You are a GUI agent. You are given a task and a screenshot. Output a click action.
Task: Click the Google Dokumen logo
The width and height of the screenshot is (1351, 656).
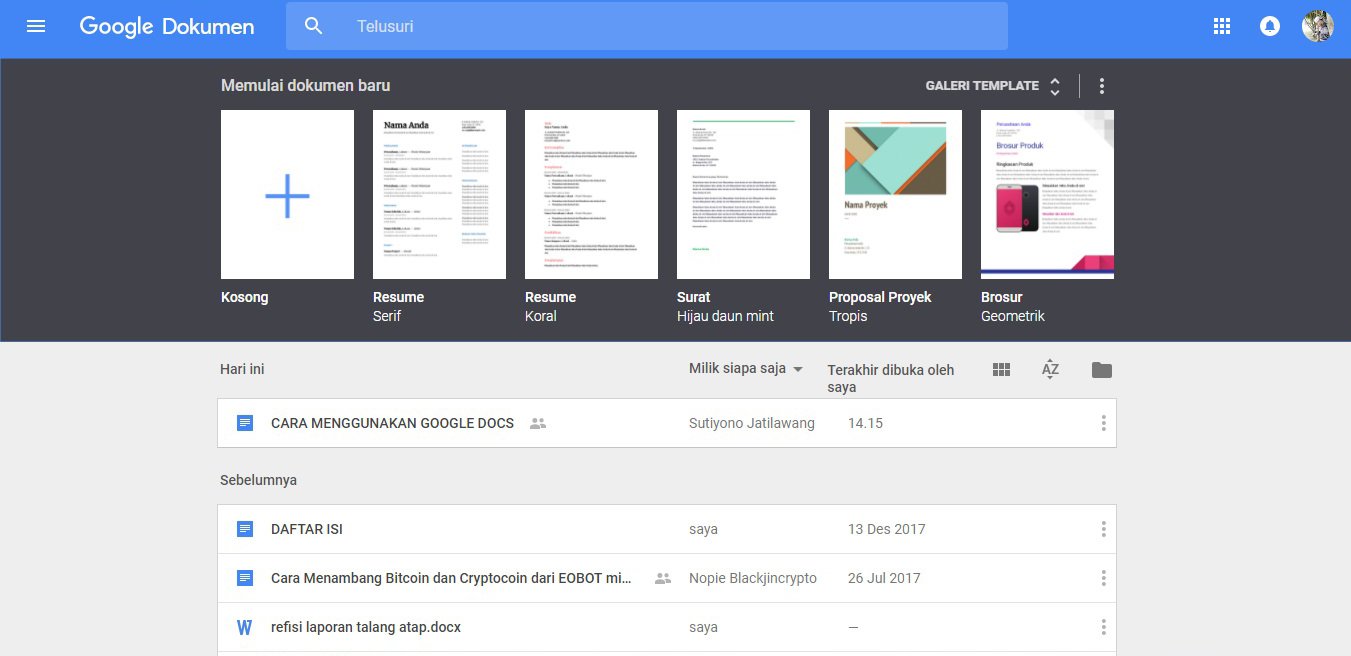click(167, 27)
